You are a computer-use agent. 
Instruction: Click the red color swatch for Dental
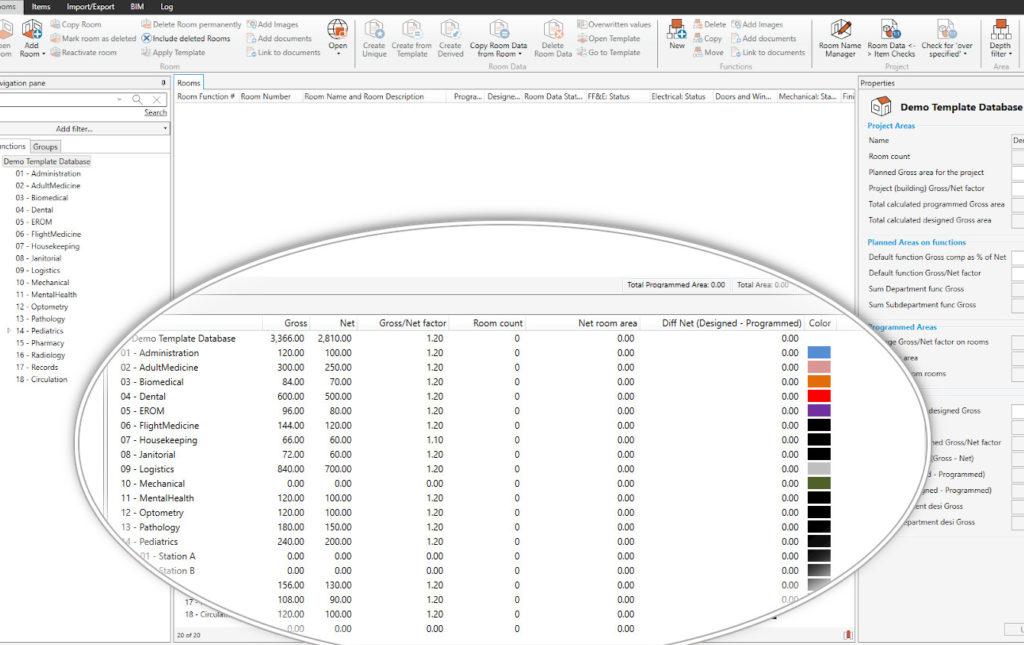(818, 395)
